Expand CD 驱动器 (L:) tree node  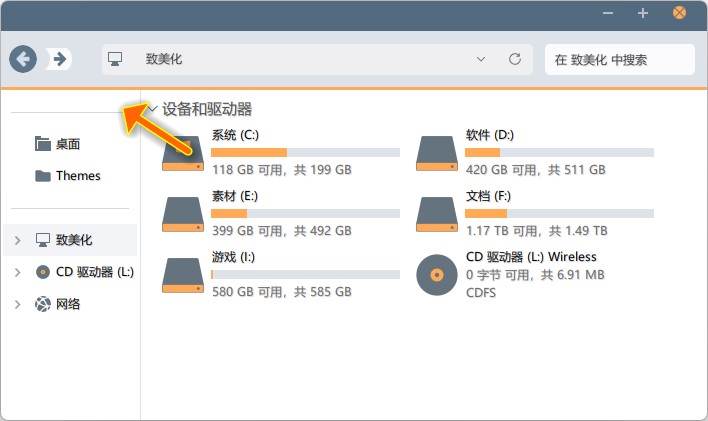tap(18, 272)
